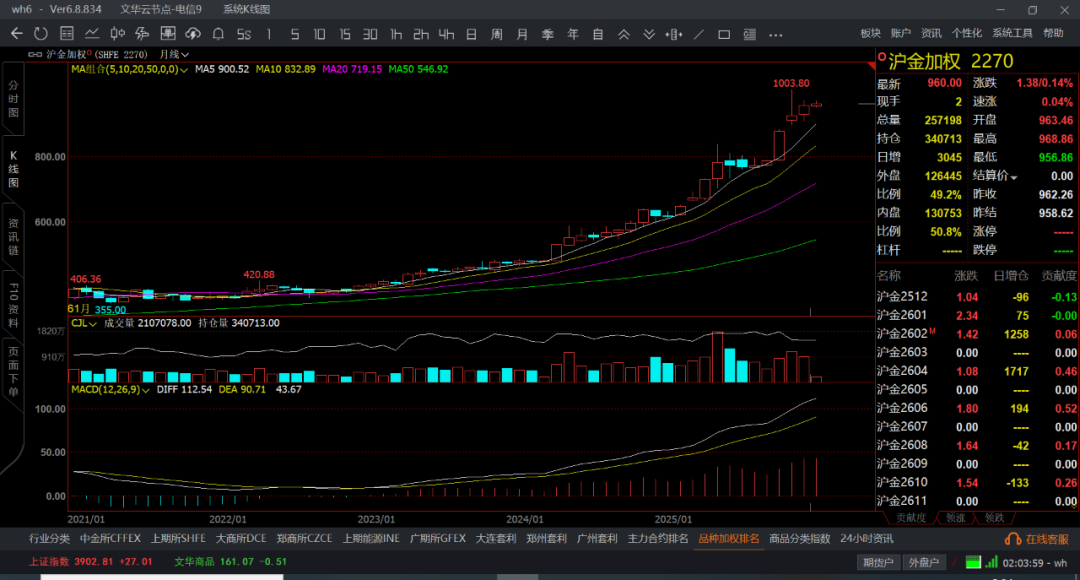Open the 在线客服 link
This screenshot has height=580, width=1080.
[1048, 539]
